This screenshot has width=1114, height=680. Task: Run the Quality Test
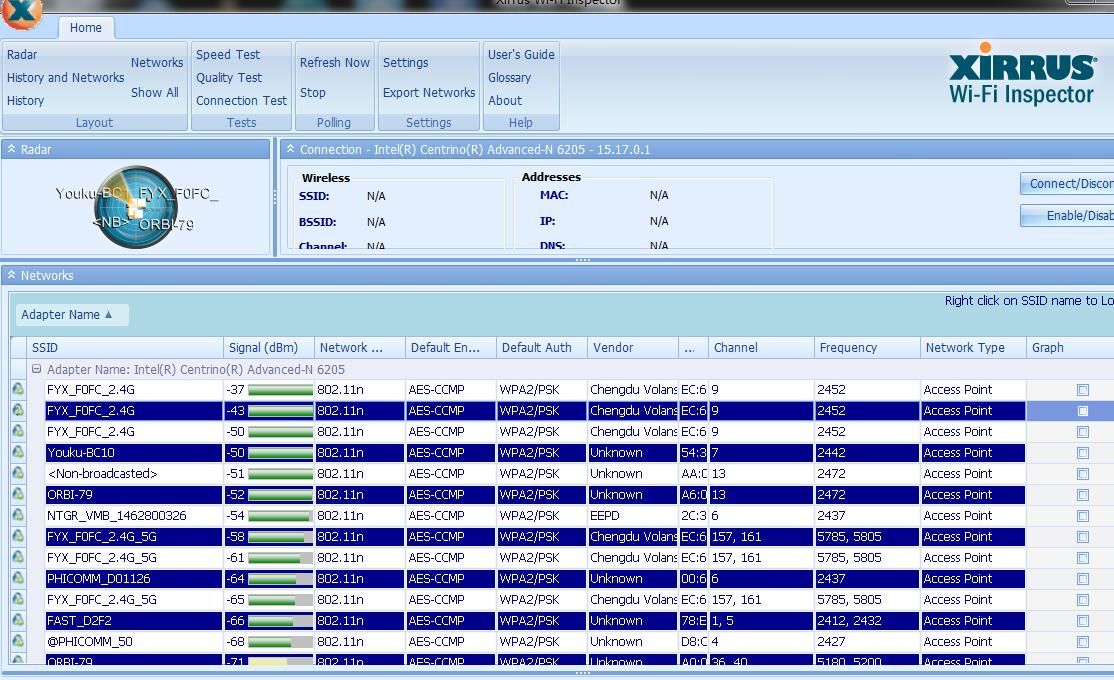tap(229, 77)
